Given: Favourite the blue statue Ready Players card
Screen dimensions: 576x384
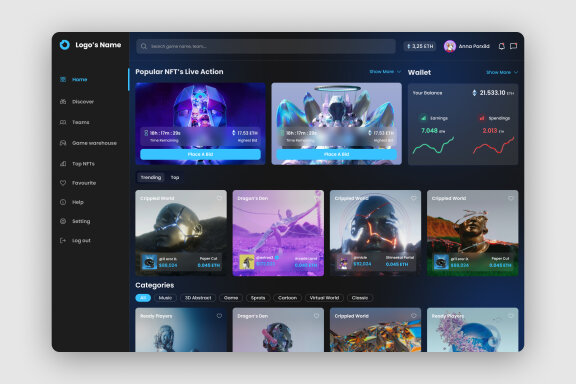Looking at the screenshot, I should point(219,316).
